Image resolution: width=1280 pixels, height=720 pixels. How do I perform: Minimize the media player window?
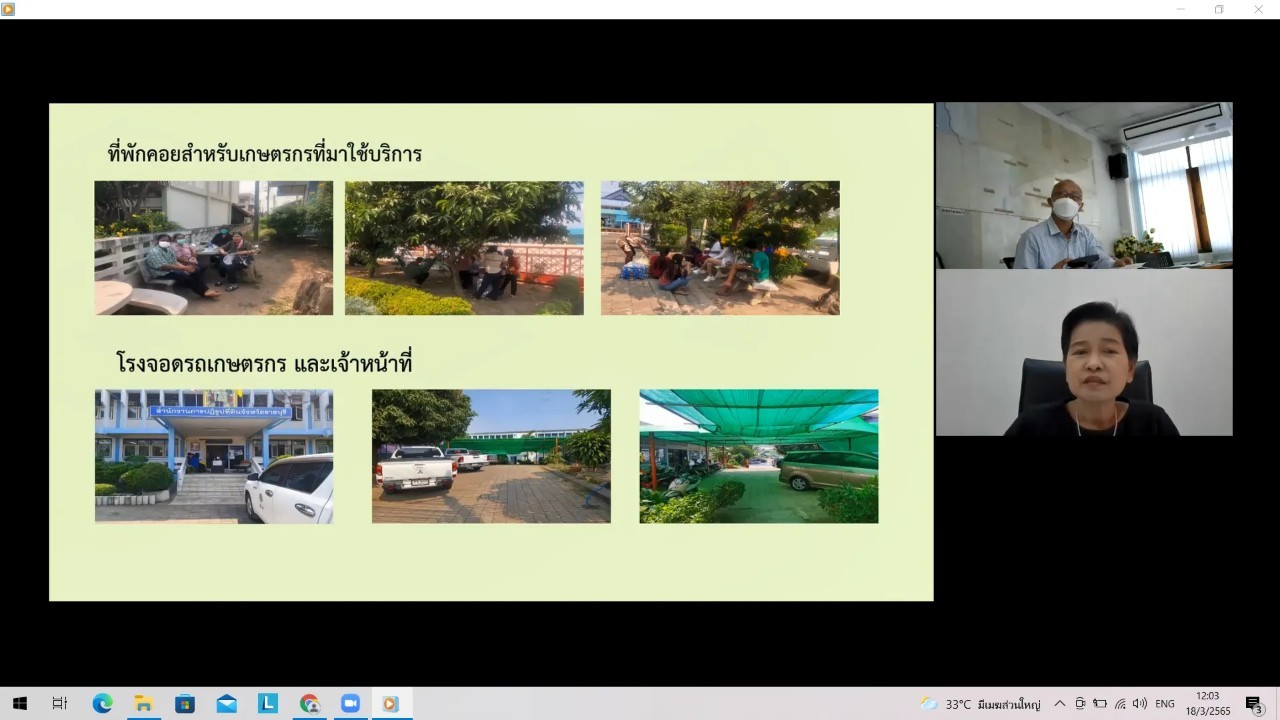point(1181,9)
